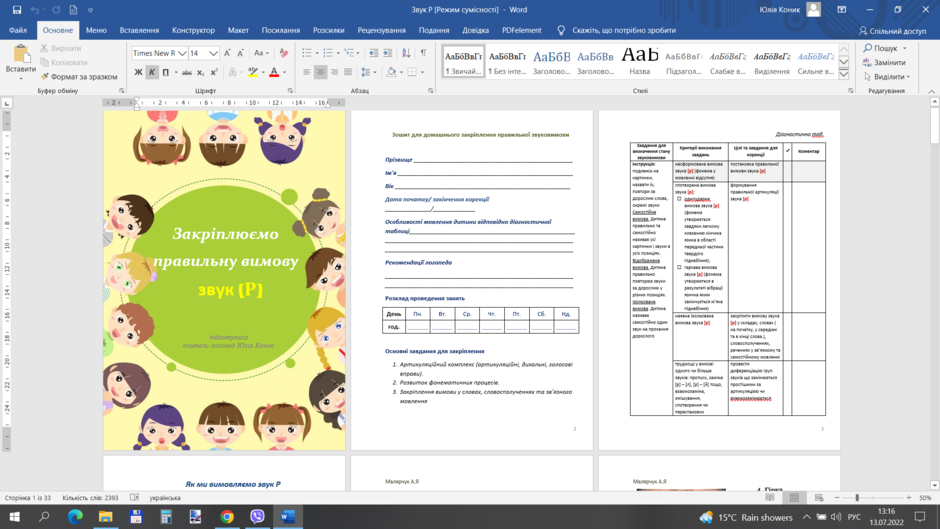Open the Ribbon Display Options
The width and height of the screenshot is (940, 529).
pyautogui.click(x=842, y=10)
